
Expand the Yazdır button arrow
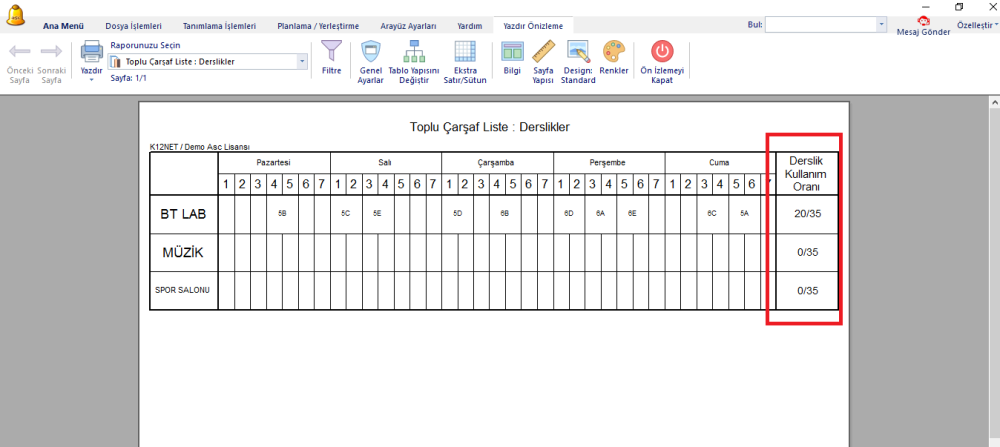click(92, 80)
